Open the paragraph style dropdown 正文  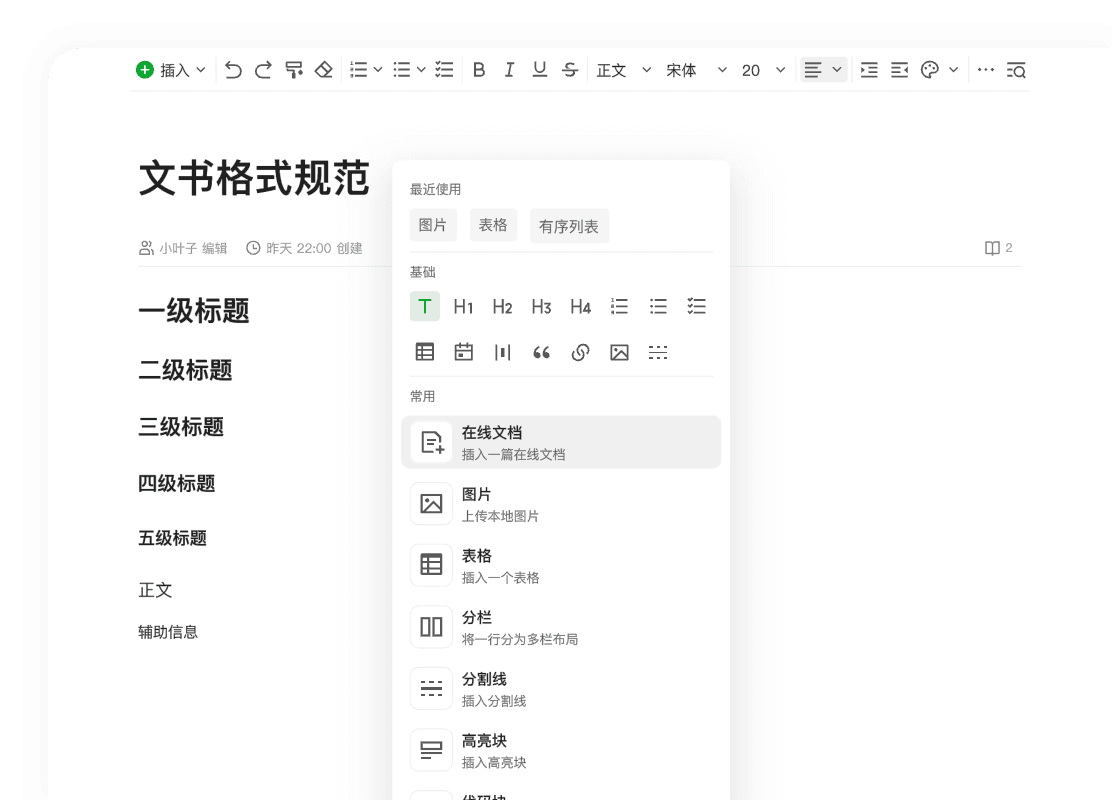click(x=624, y=70)
